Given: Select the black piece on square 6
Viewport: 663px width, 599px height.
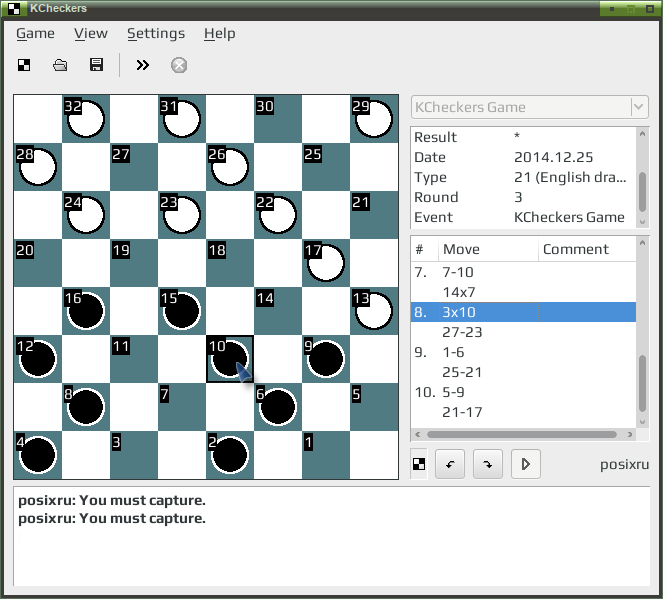Looking at the screenshot, I should click(278, 407).
